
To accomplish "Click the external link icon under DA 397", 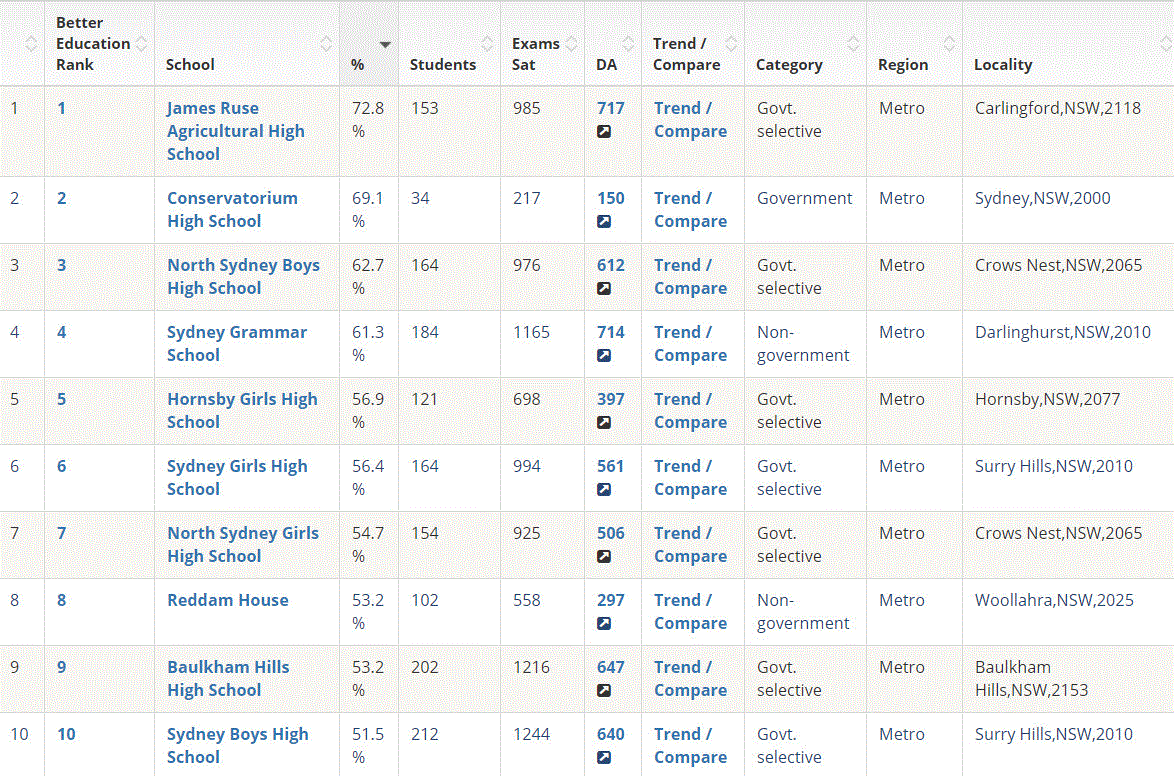I will coord(604,423).
